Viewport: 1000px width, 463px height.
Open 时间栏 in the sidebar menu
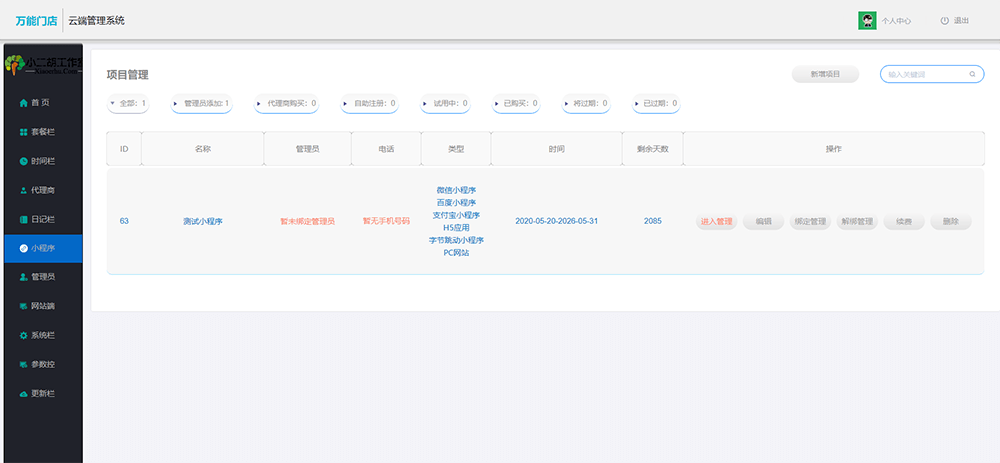point(43,161)
